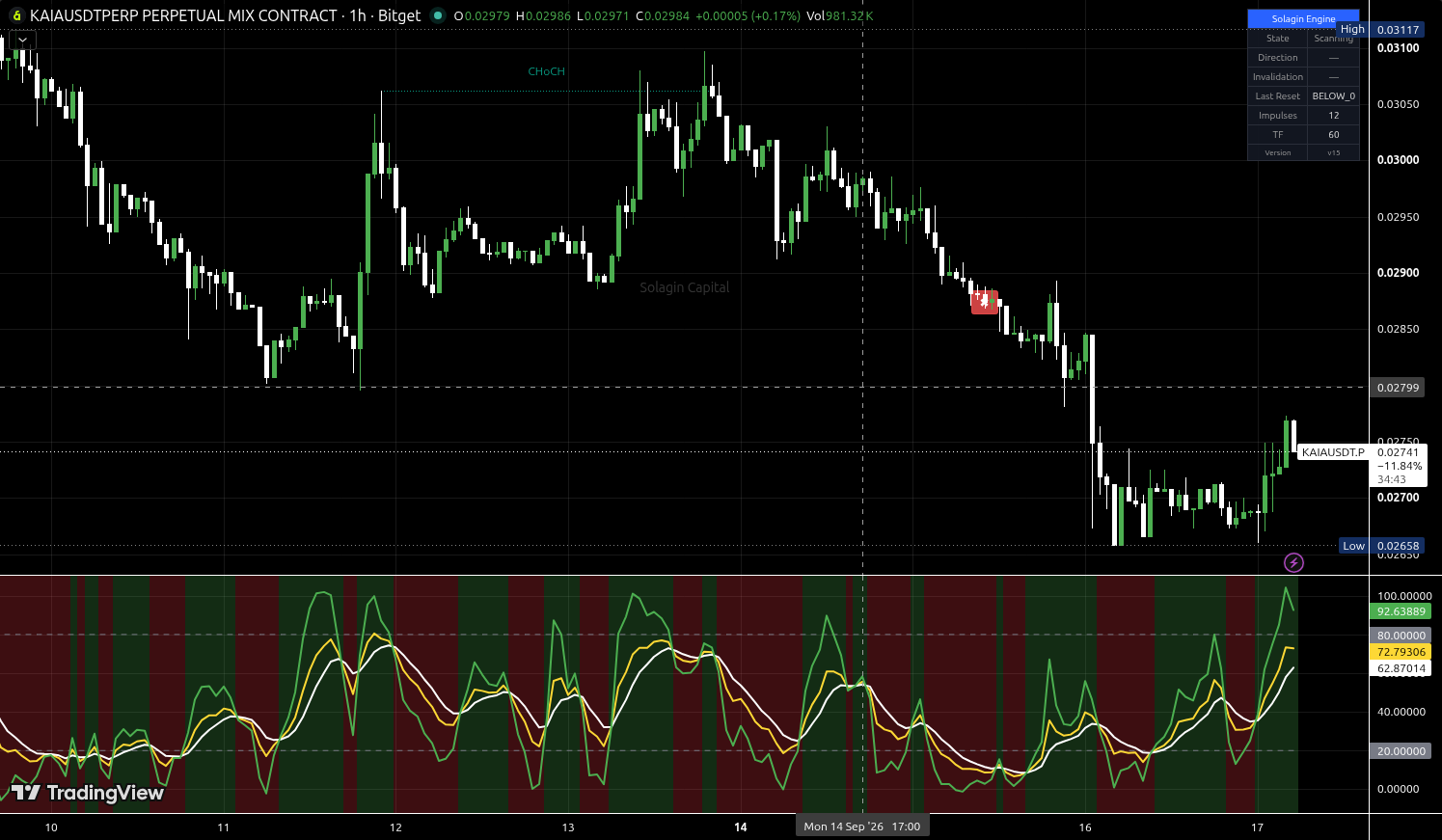1442x840 pixels.
Task: Click the Direction cell in the table
Action: [1278, 58]
